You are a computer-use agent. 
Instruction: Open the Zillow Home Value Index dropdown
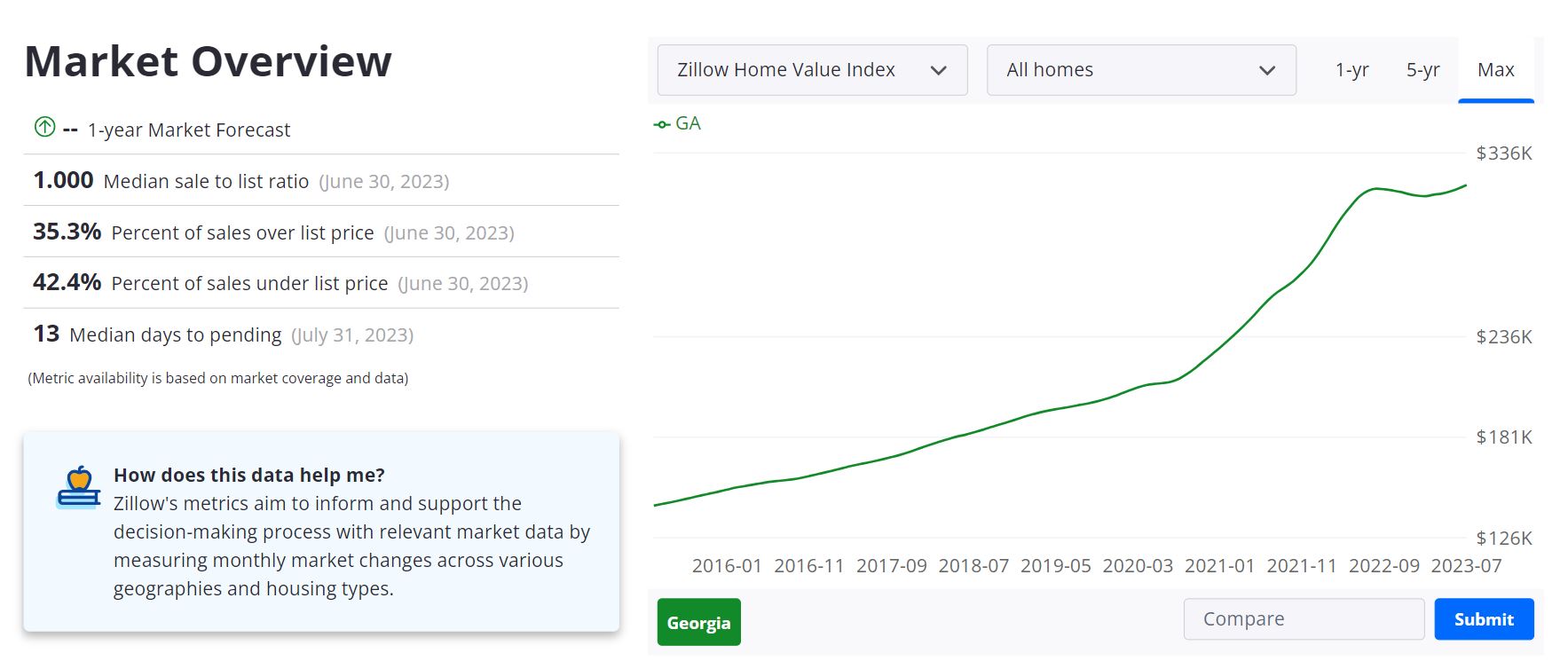[x=810, y=69]
